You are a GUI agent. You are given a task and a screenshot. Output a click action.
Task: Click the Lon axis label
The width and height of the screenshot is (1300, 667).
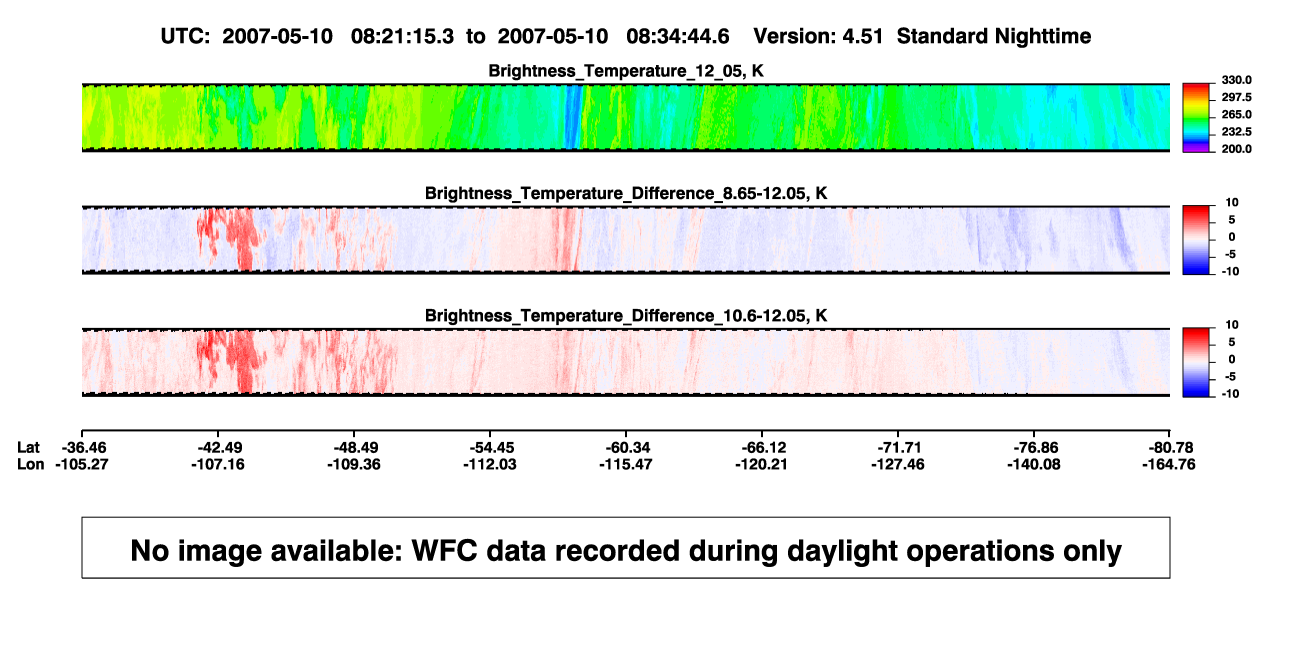pyautogui.click(x=31, y=464)
